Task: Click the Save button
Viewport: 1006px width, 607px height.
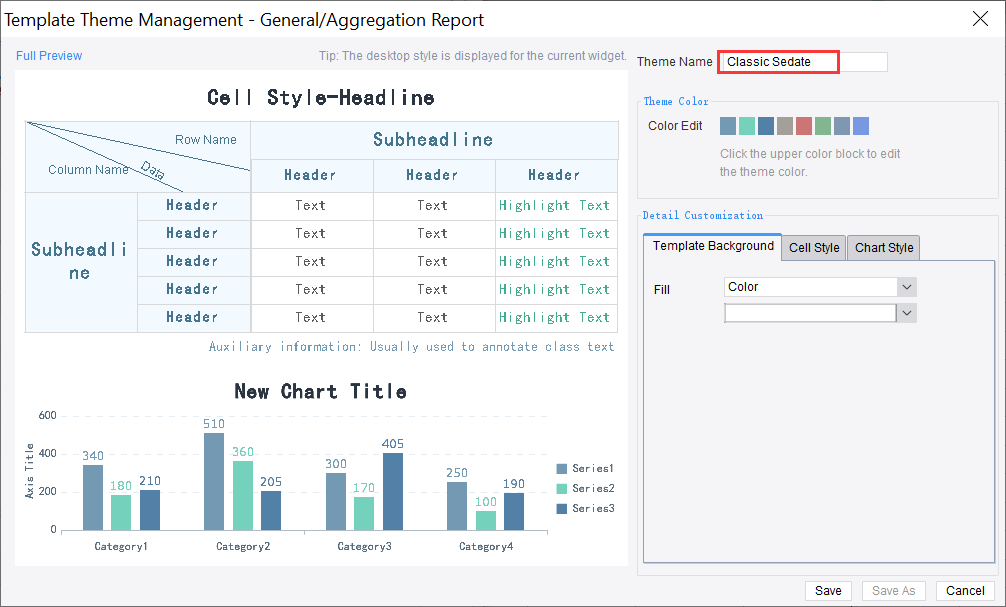Action: coord(828,590)
